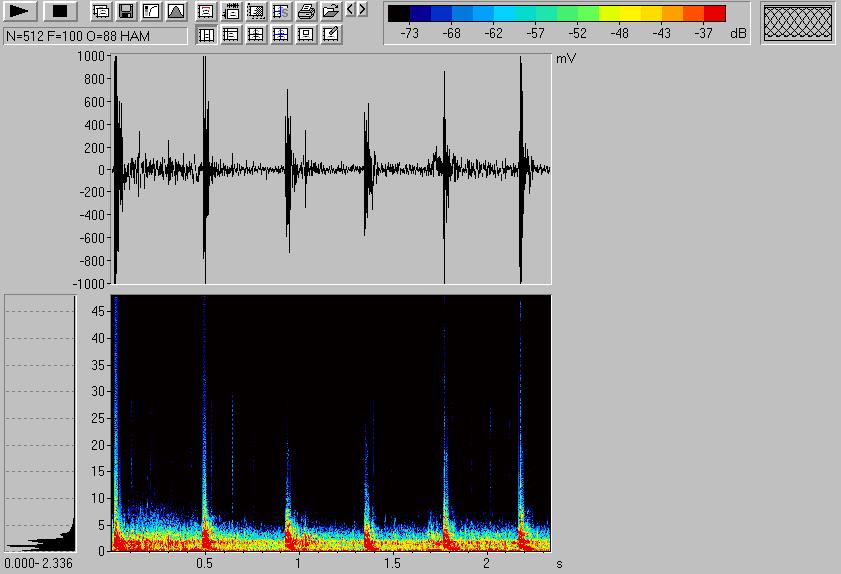Toggle the first cursor mode button in second row
The image size is (841, 574).
coord(206,35)
